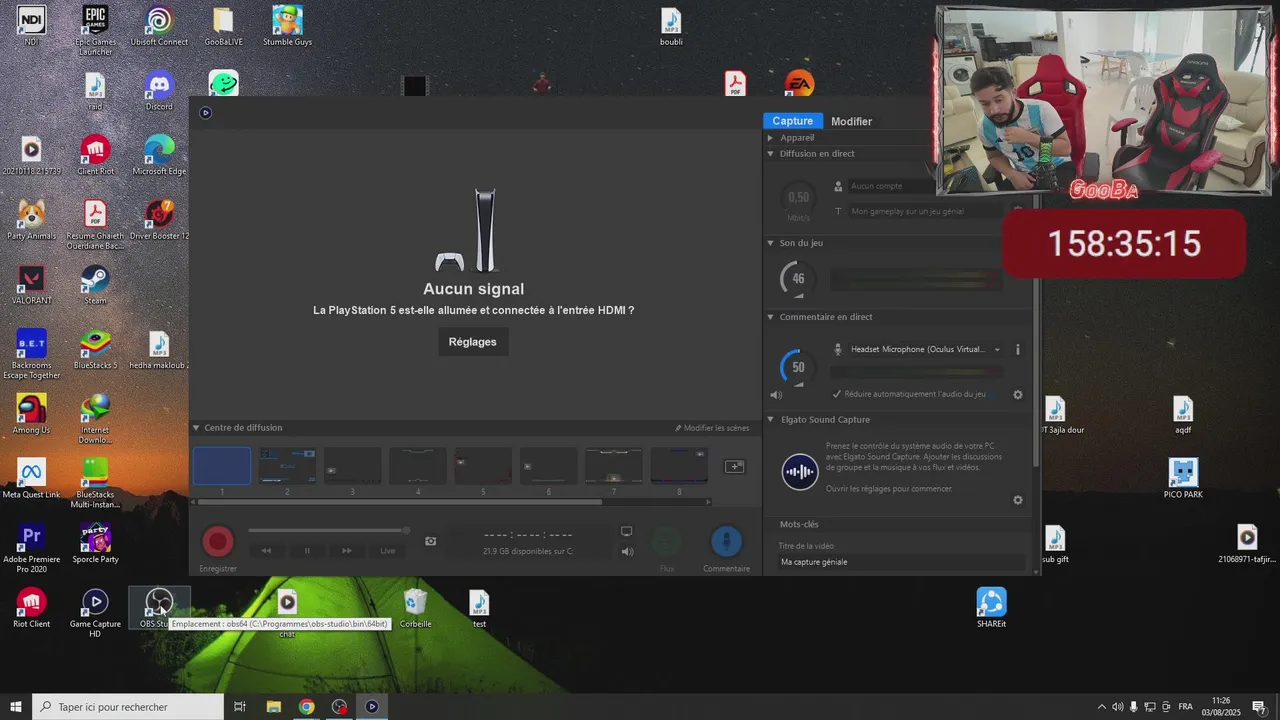
Task: Collapse the Commentaire en direct section
Action: pos(770,317)
